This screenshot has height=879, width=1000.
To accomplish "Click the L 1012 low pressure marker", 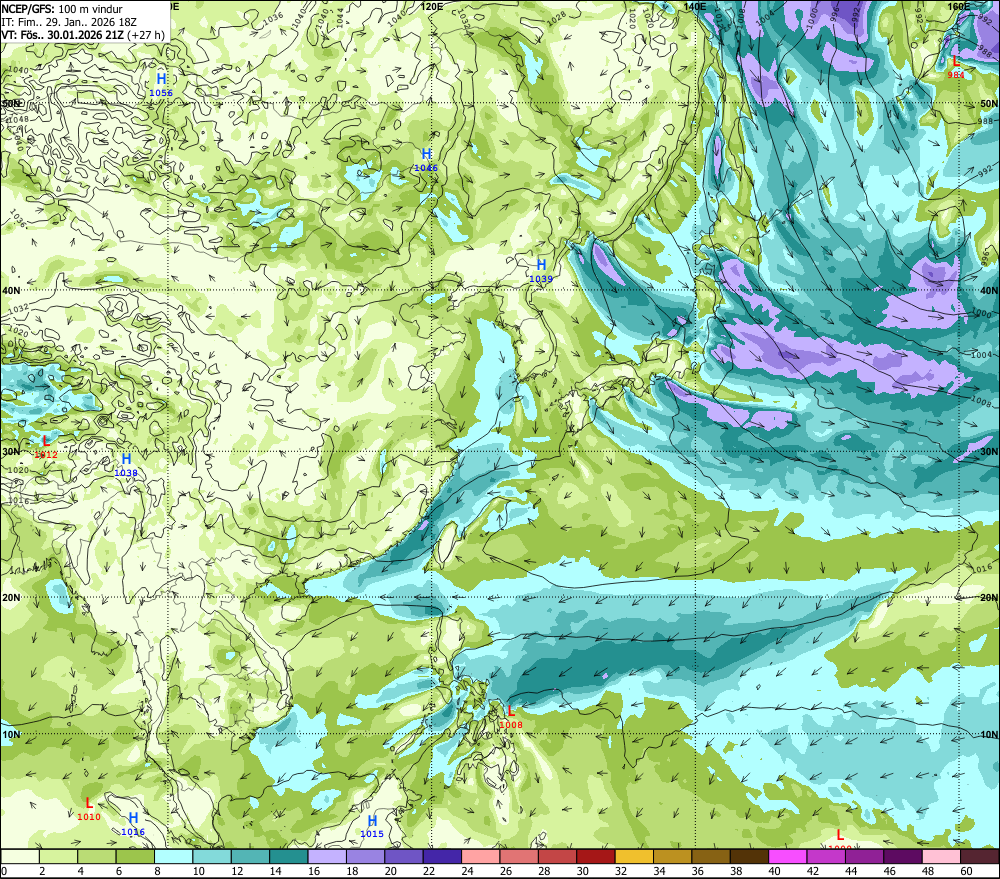I will [x=46, y=447].
